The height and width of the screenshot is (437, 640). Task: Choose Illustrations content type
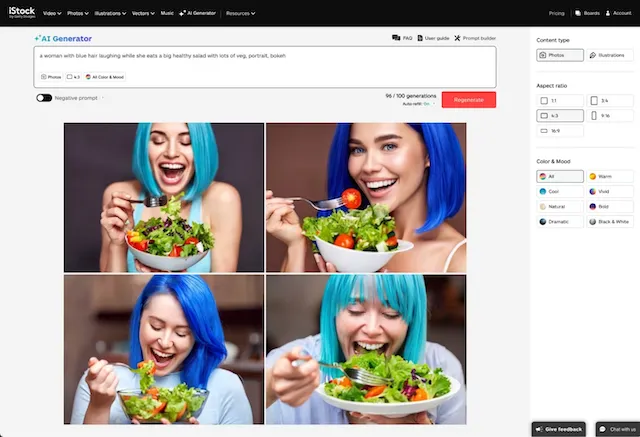(x=610, y=55)
